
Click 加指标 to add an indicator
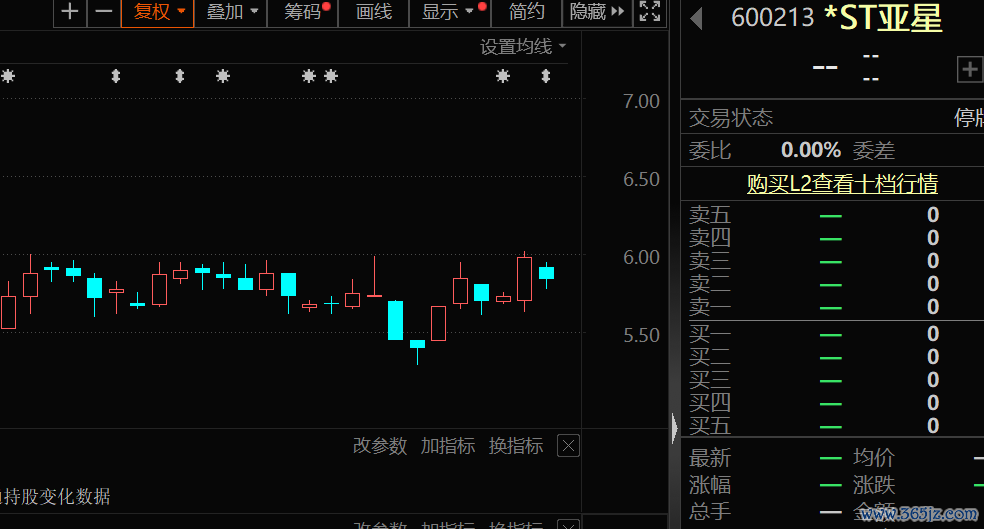tap(448, 446)
